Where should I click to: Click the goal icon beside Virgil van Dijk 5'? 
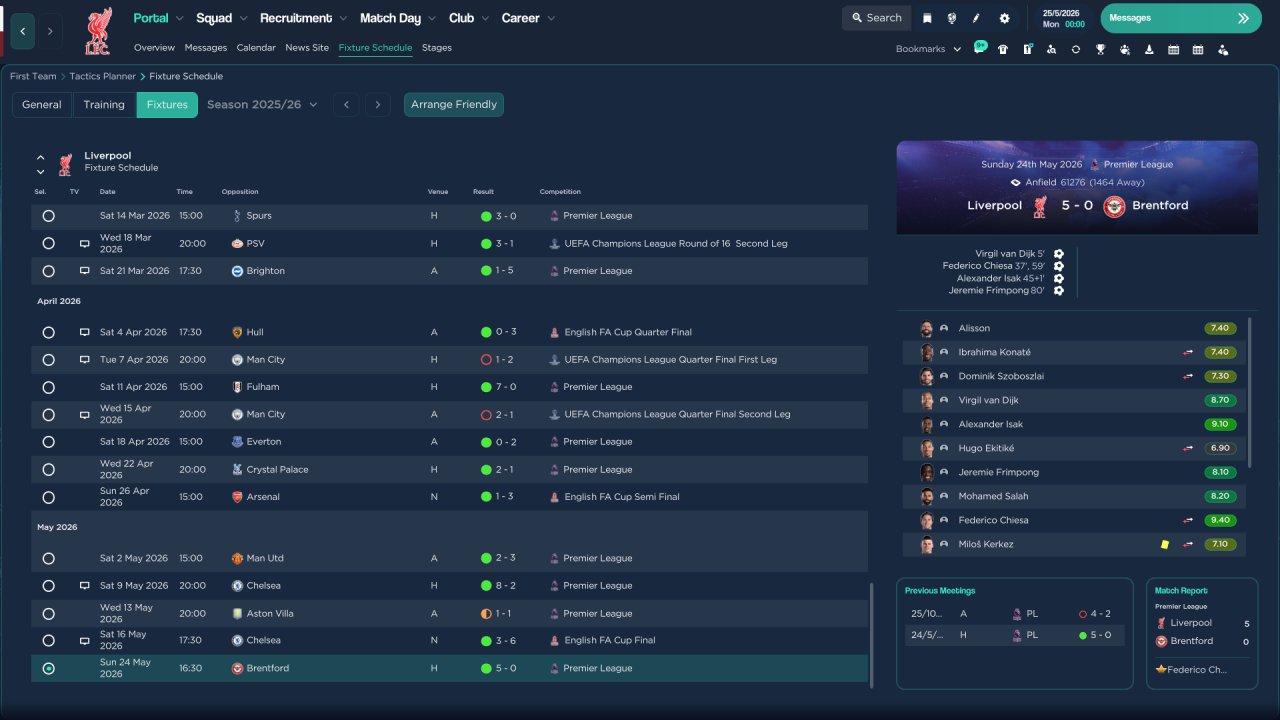click(1059, 254)
